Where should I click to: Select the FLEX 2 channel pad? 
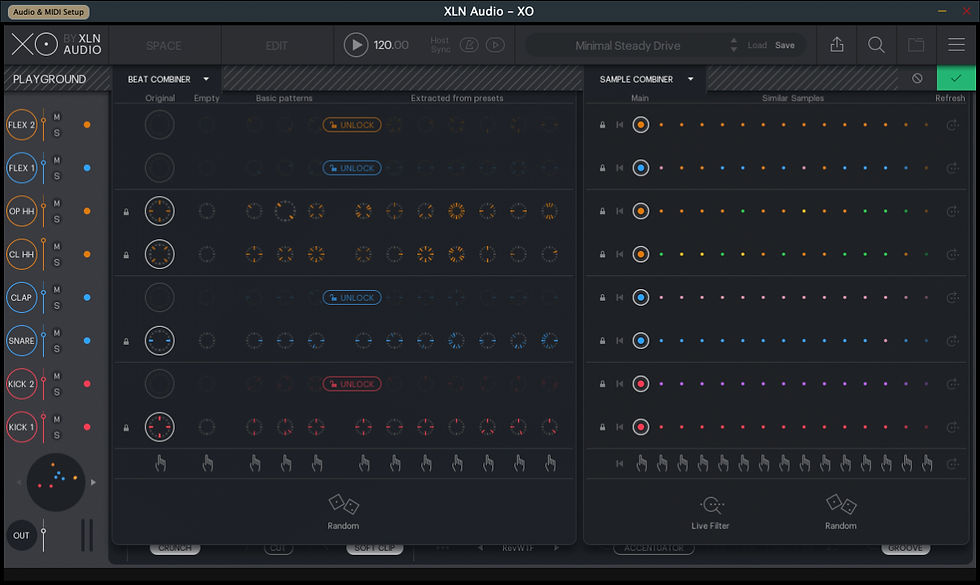click(21, 125)
